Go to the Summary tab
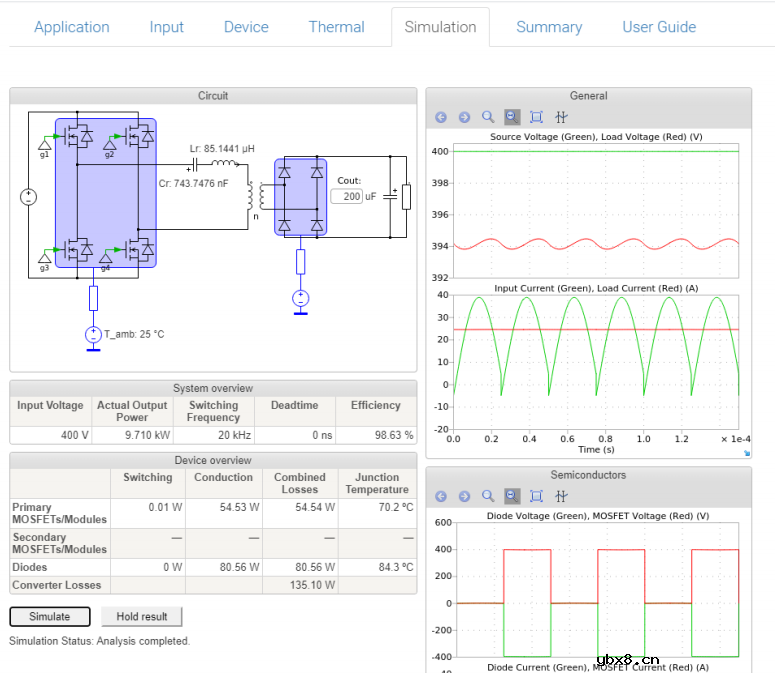775x690 pixels. (549, 27)
